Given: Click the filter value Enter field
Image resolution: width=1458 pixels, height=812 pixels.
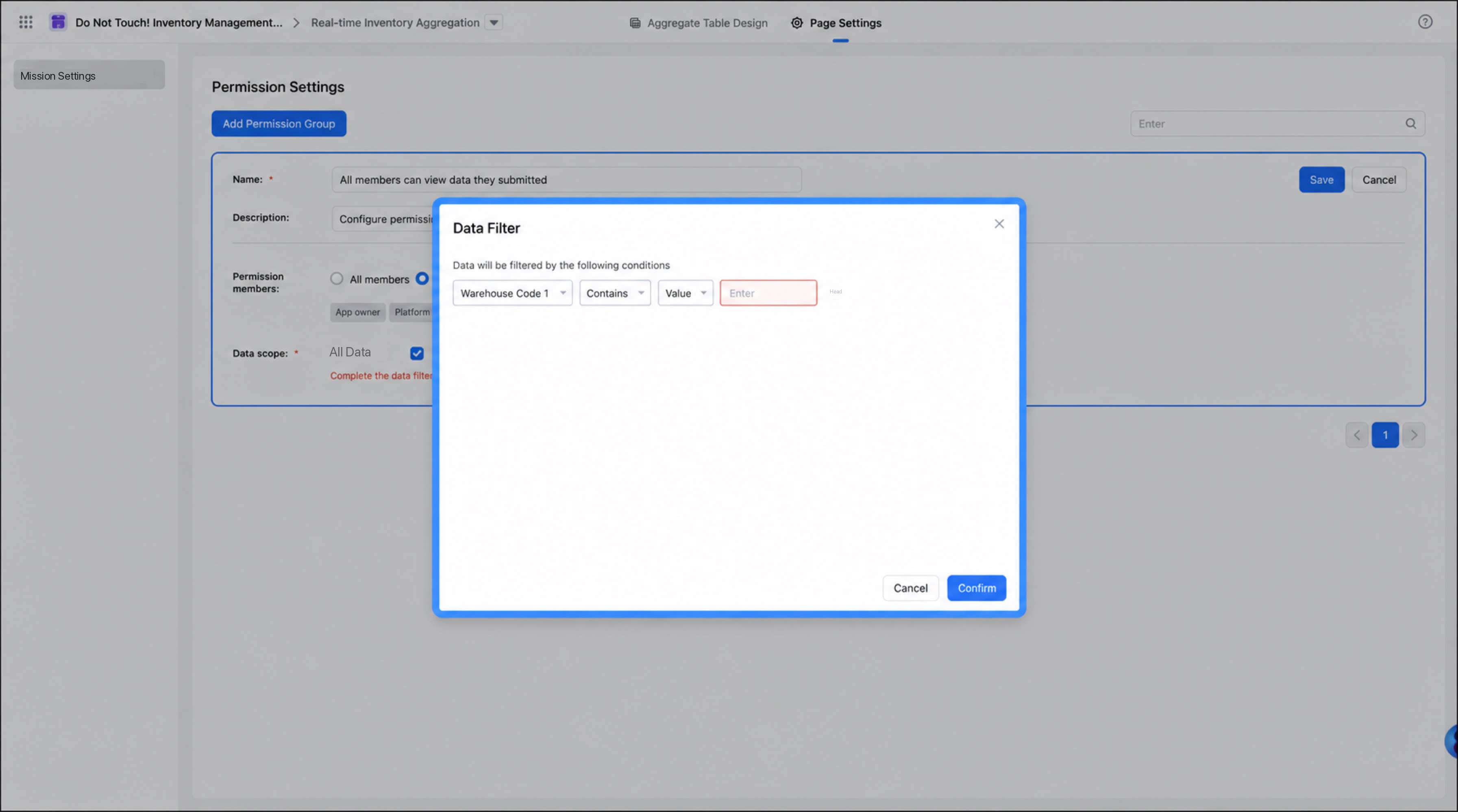Looking at the screenshot, I should 768,293.
